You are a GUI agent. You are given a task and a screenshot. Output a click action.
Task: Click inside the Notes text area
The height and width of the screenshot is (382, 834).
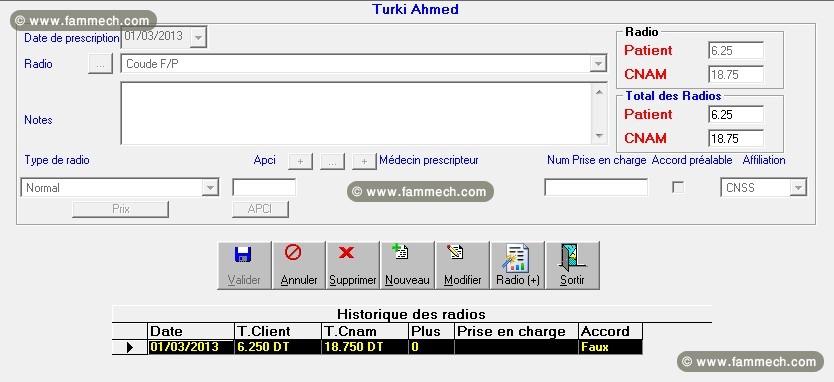pyautogui.click(x=356, y=113)
